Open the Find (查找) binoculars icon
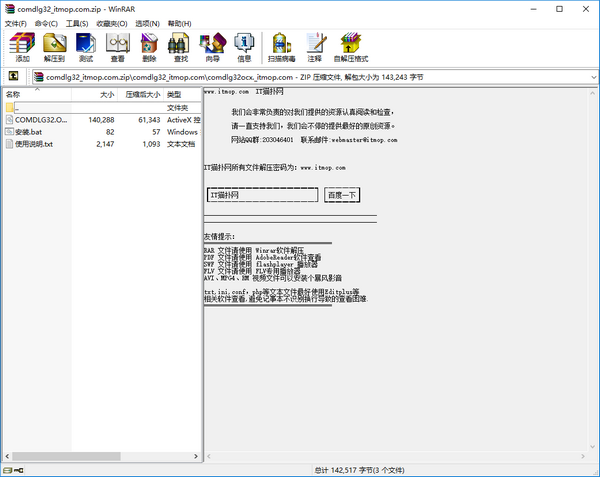 tap(181, 47)
